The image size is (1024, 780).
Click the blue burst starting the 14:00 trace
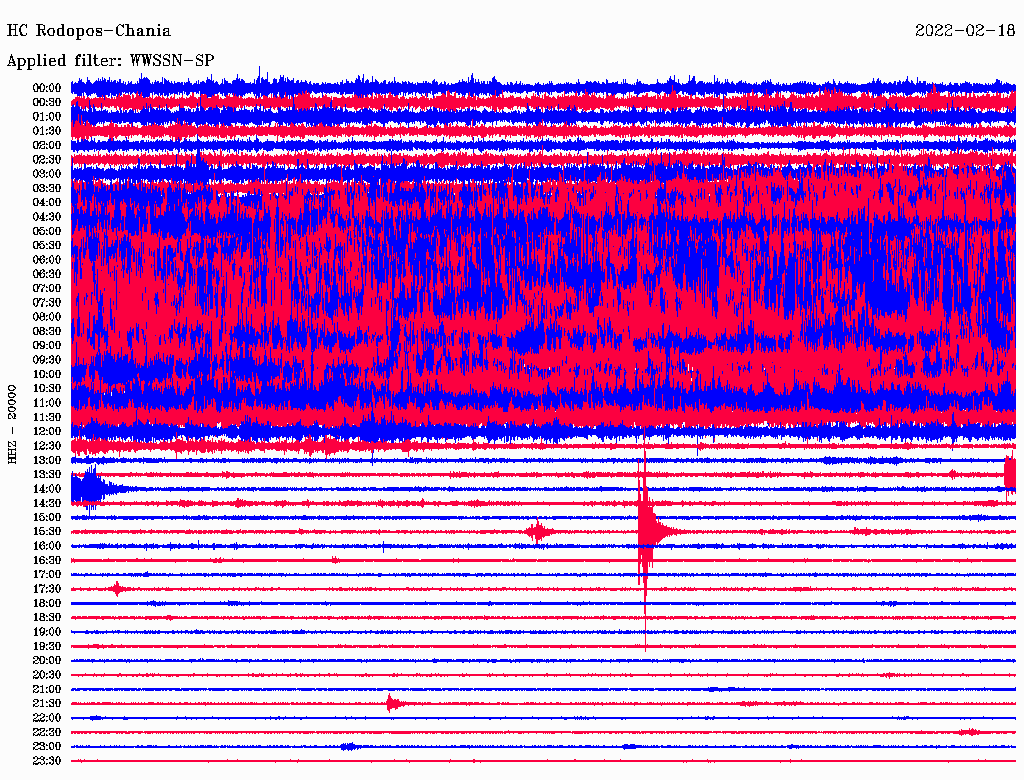point(90,488)
